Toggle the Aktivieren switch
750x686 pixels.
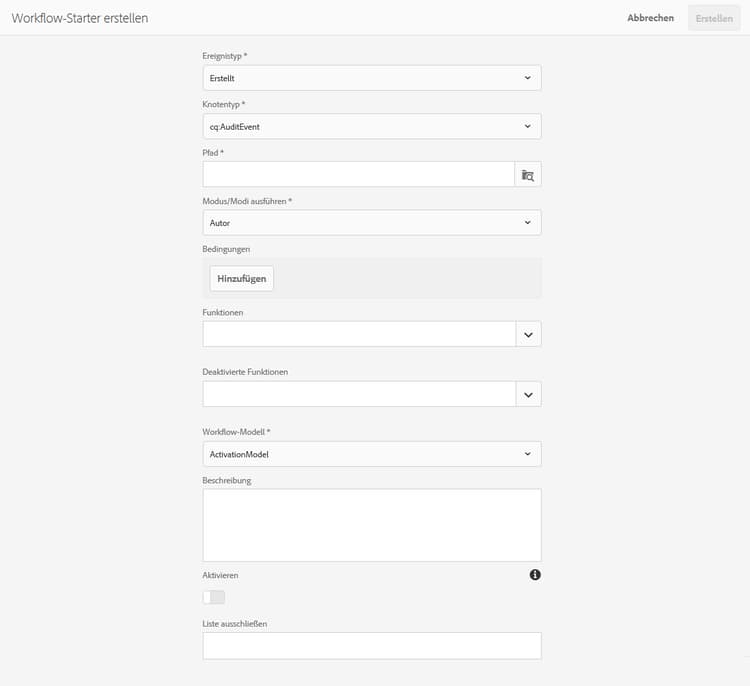click(214, 597)
